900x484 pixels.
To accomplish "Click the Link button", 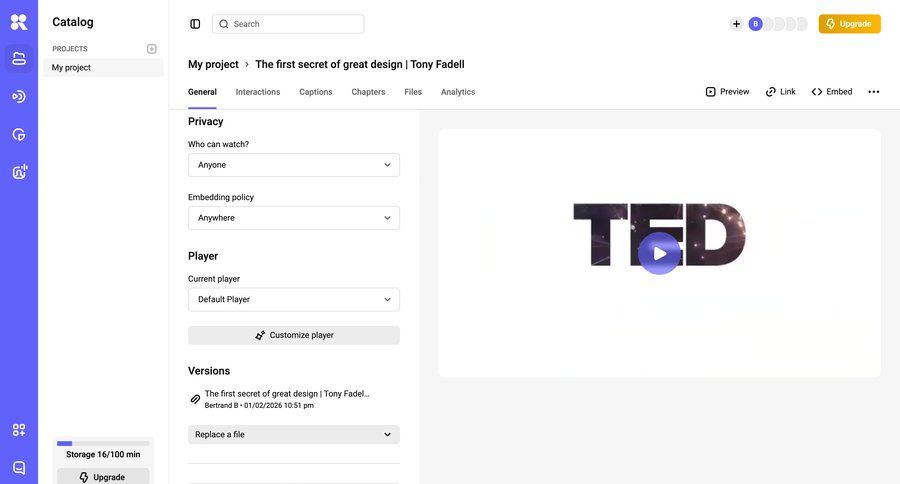I will tap(781, 92).
